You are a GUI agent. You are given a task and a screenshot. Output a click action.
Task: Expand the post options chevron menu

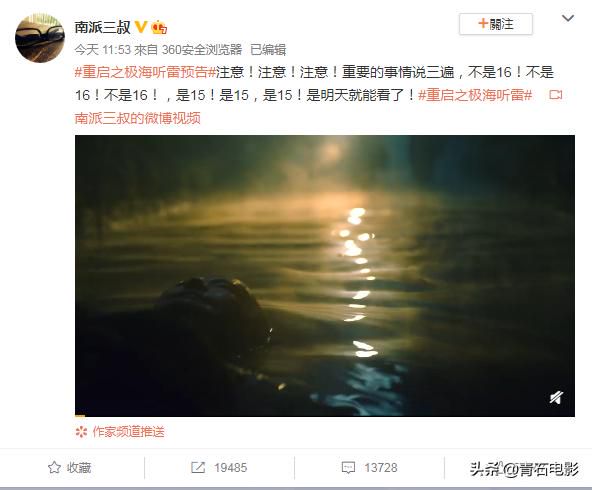pos(568,18)
